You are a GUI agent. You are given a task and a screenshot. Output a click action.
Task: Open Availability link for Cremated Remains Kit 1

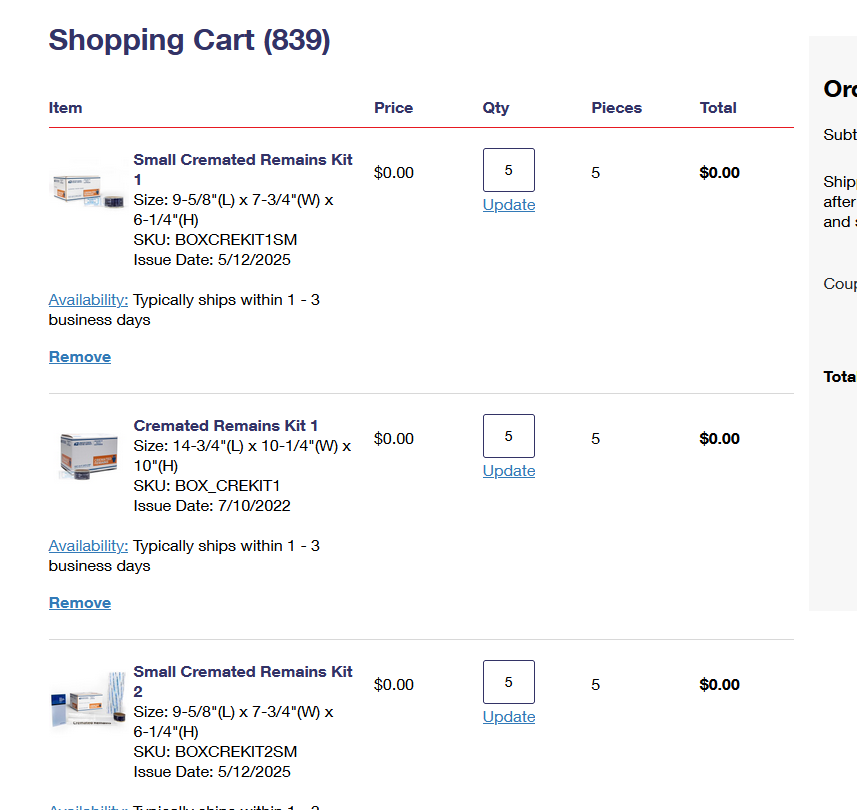tap(88, 546)
